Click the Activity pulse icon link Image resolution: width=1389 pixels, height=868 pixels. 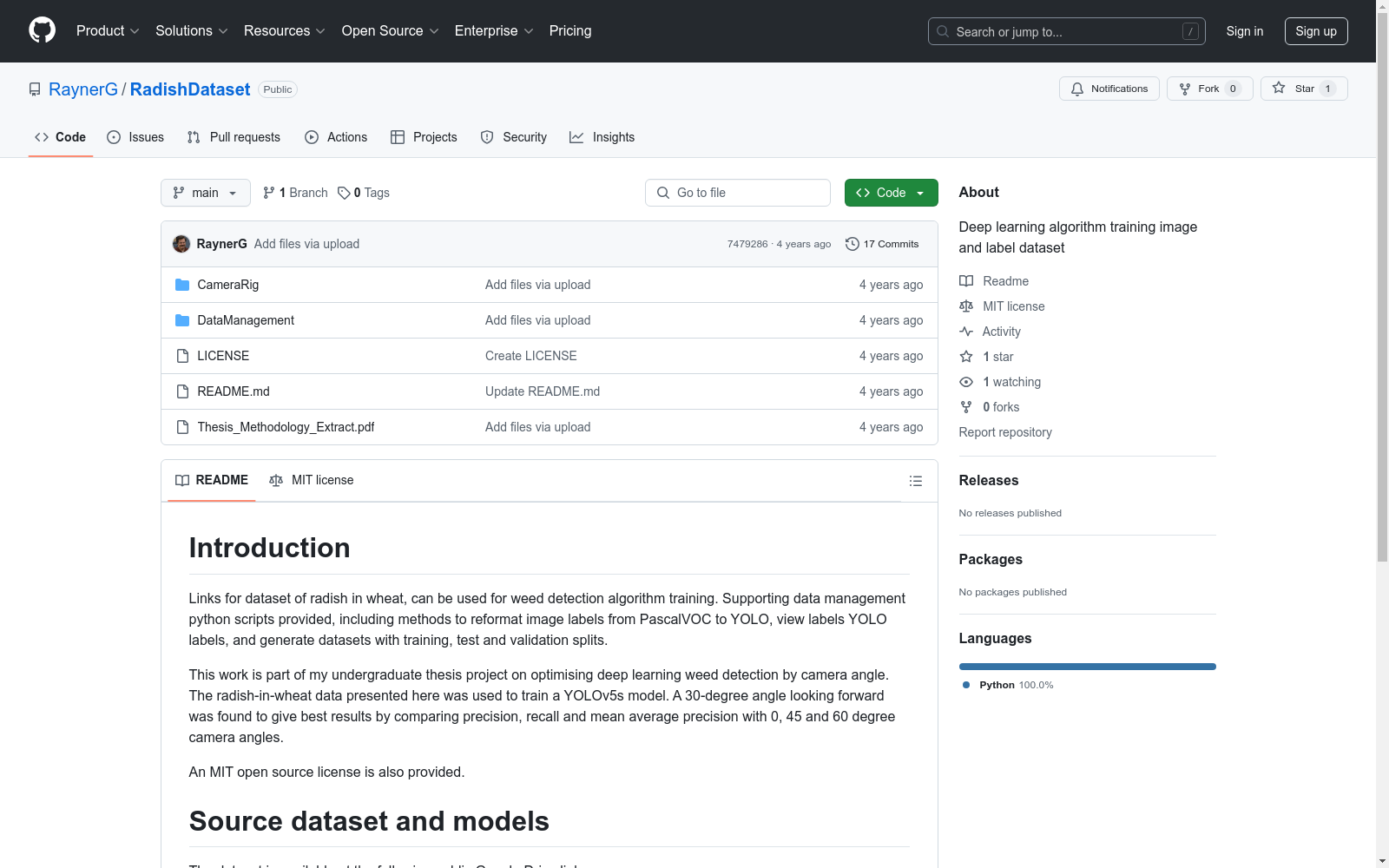(966, 332)
